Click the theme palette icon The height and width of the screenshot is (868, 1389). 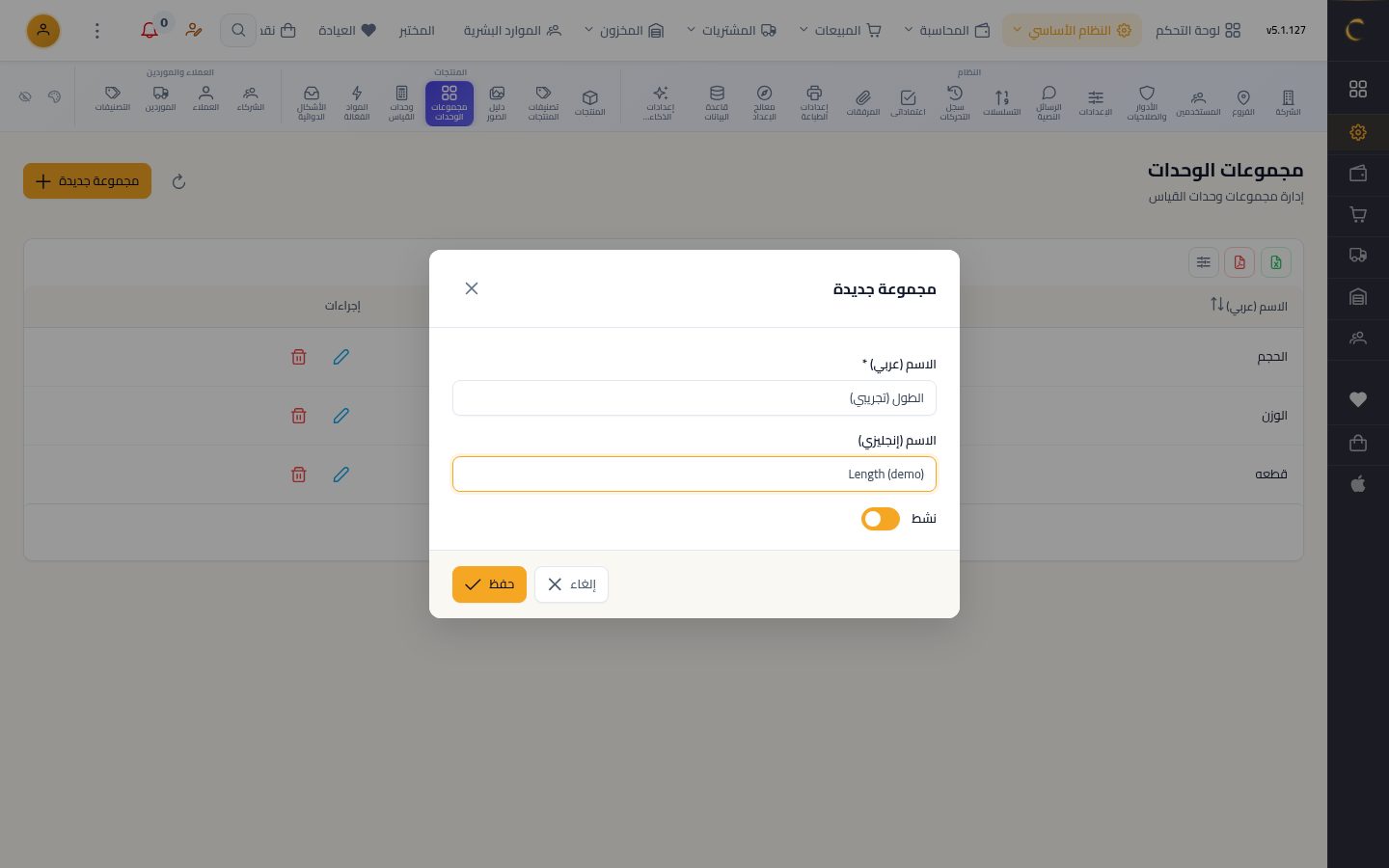pyautogui.click(x=54, y=96)
